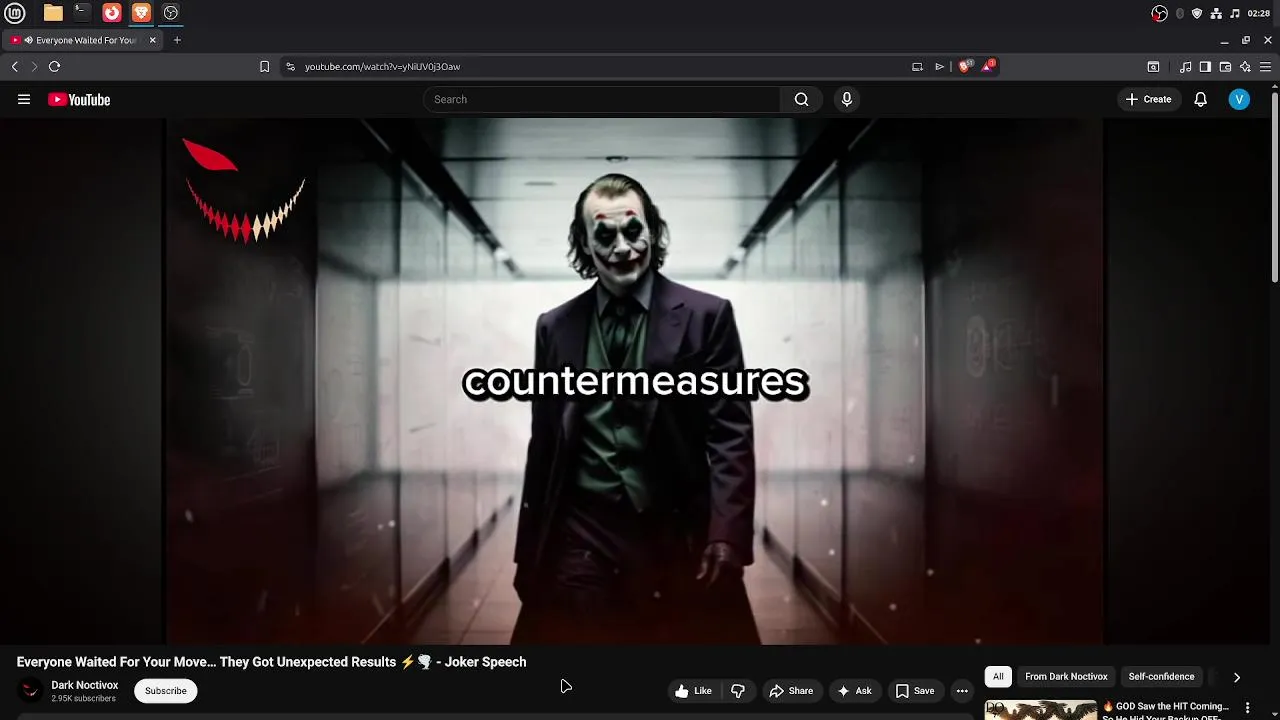This screenshot has height=720, width=1280.
Task: Click the Dark Noctivox channel avatar
Action: point(32,691)
